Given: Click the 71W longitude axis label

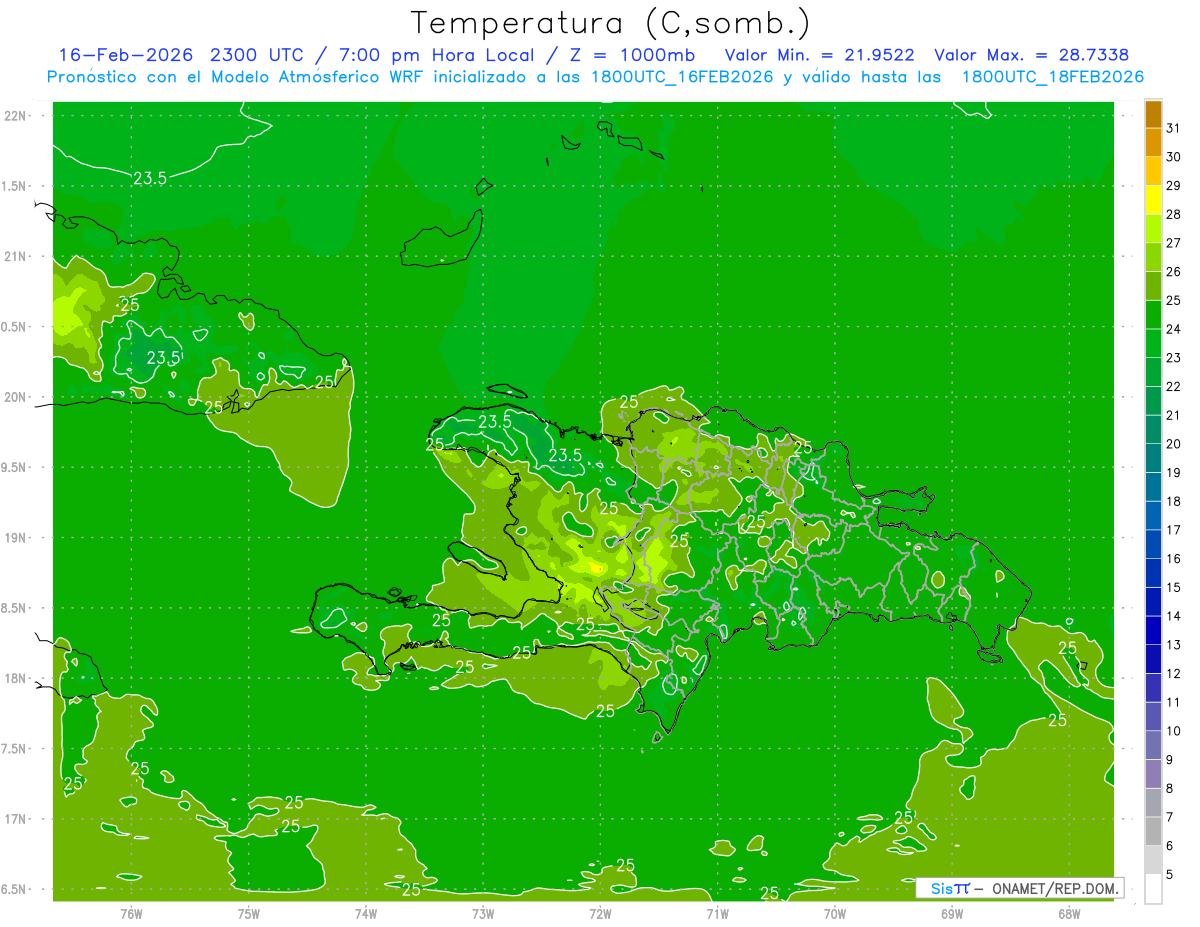Looking at the screenshot, I should pos(717,914).
